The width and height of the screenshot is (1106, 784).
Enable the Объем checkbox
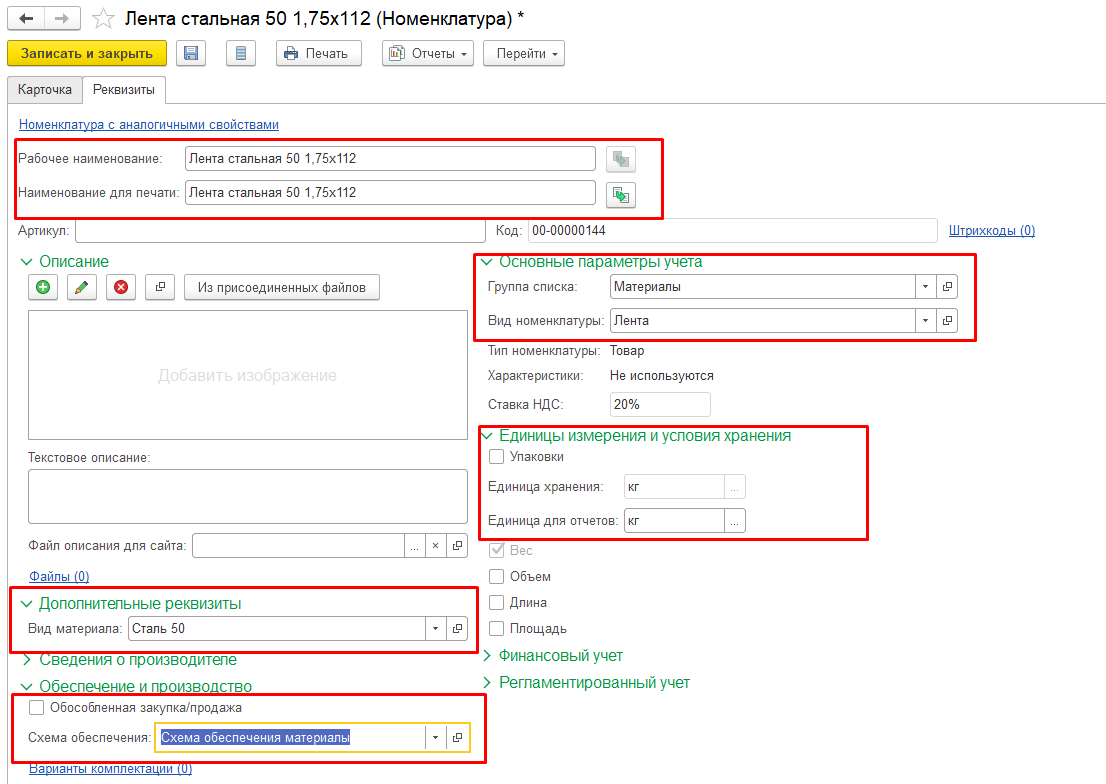(497, 577)
